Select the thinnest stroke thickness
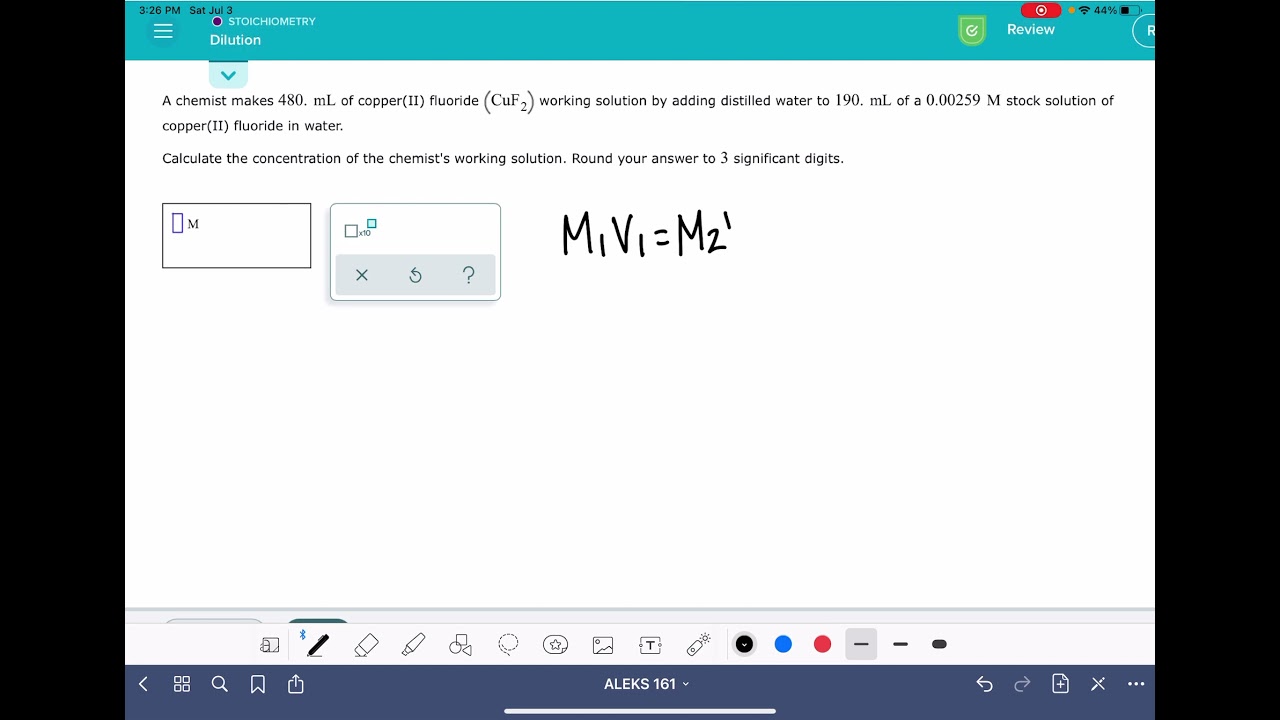The image size is (1280, 720). click(861, 644)
